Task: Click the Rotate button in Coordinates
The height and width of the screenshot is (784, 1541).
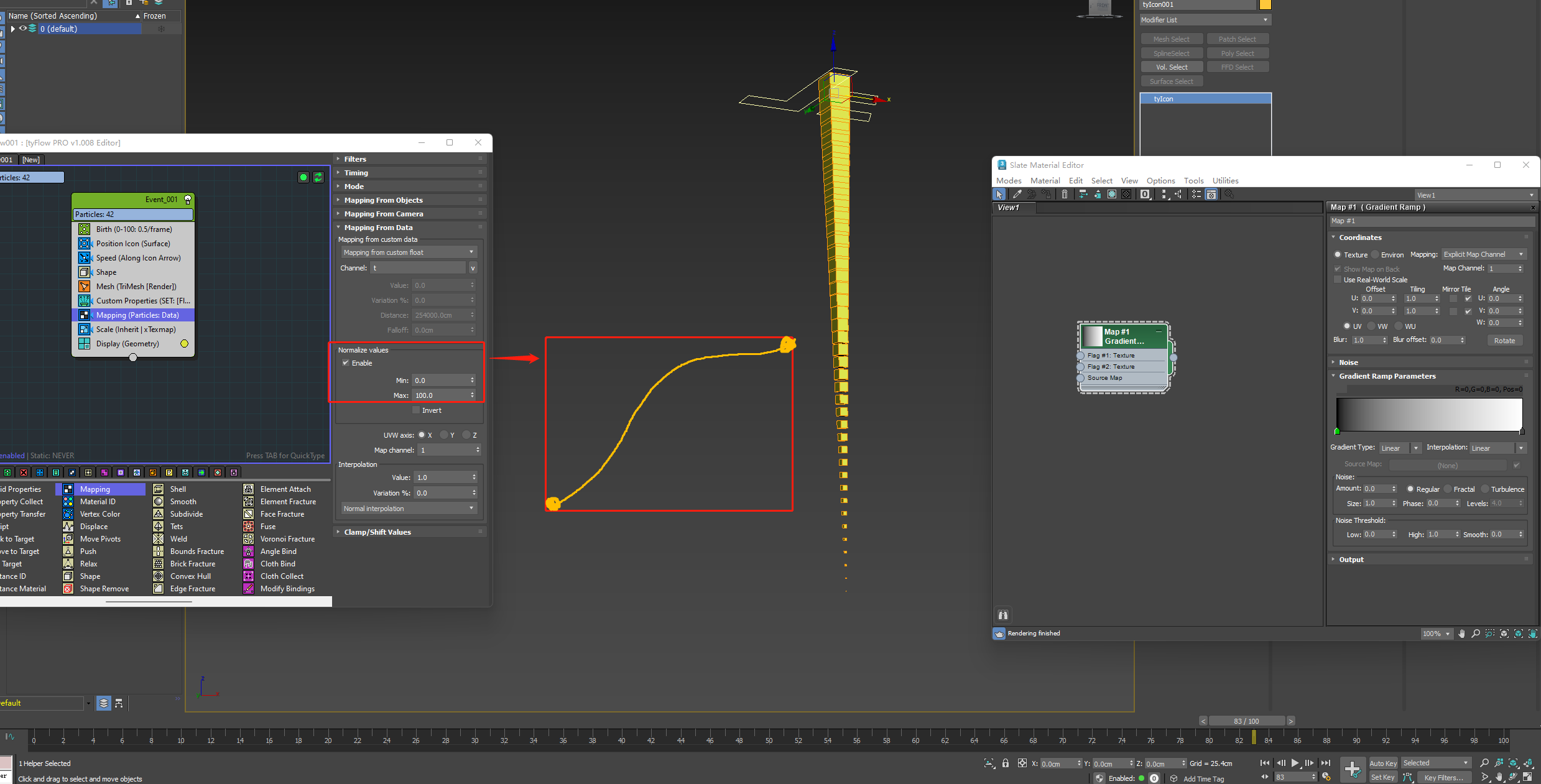Action: pyautogui.click(x=1504, y=341)
